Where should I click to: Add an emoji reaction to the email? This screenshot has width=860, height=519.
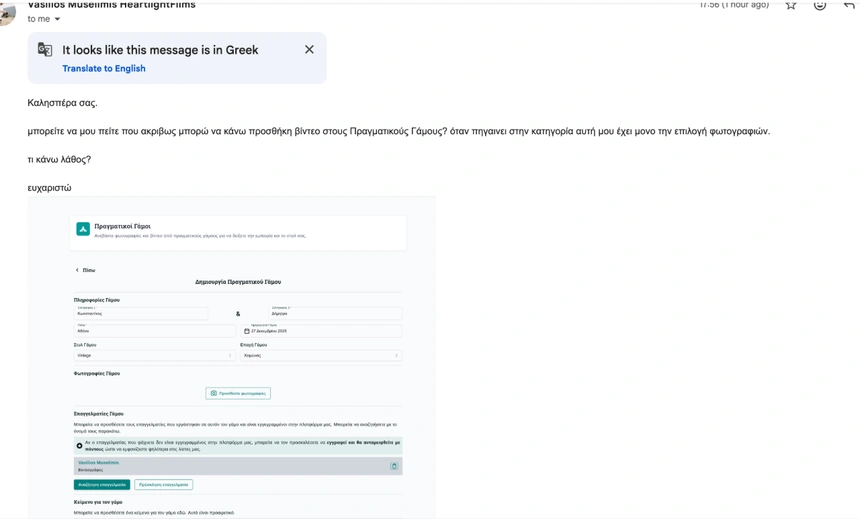(x=820, y=5)
